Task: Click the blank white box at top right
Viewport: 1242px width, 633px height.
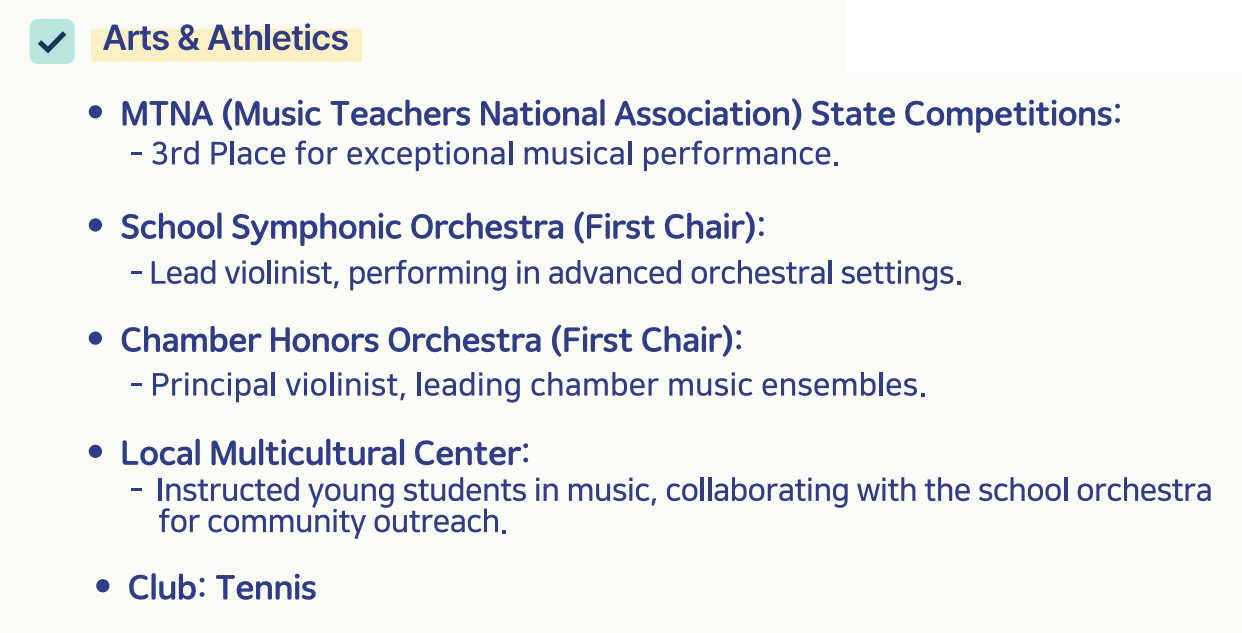Action: 1043,36
